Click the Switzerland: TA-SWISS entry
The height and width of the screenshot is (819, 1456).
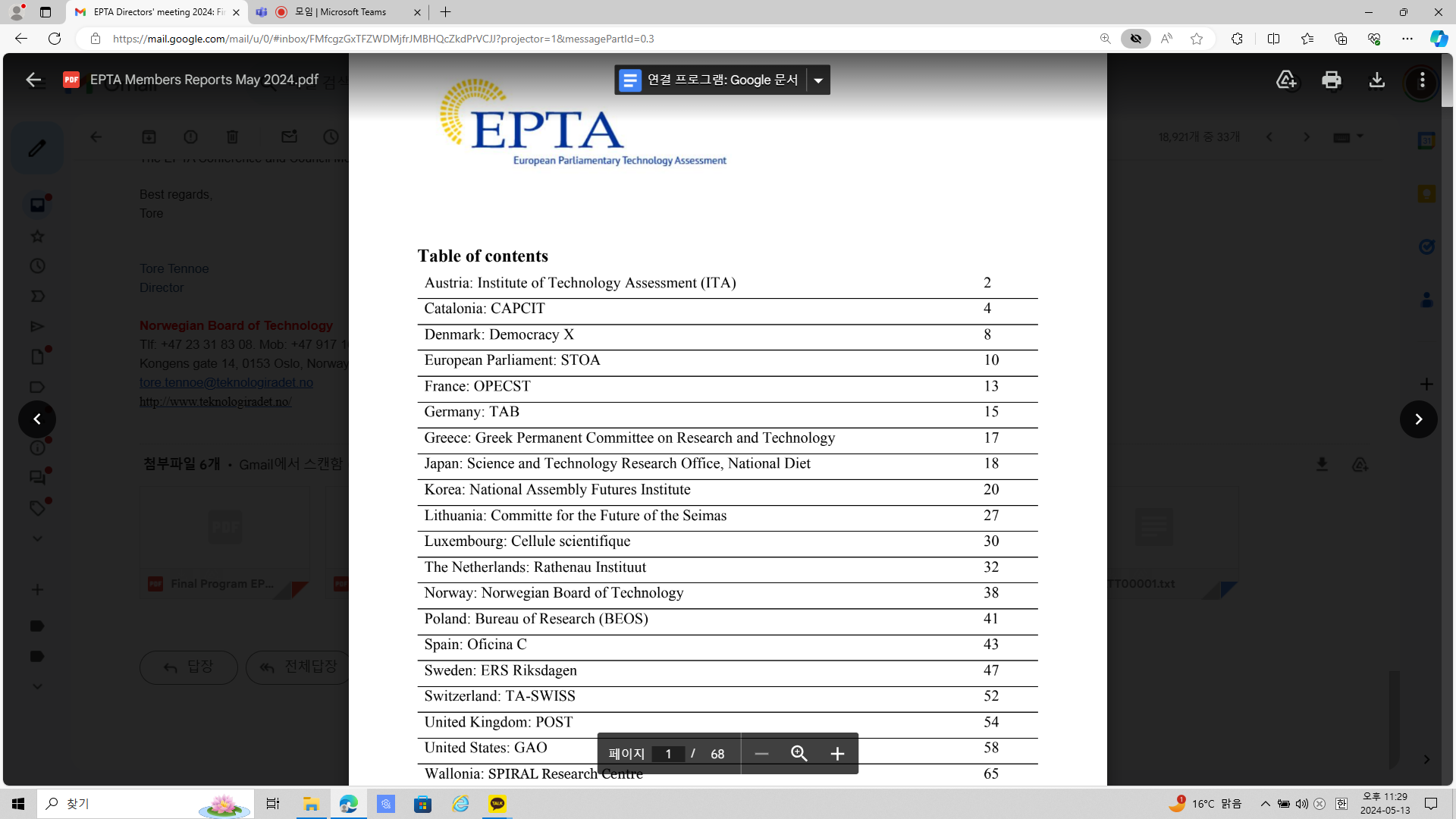pos(500,696)
